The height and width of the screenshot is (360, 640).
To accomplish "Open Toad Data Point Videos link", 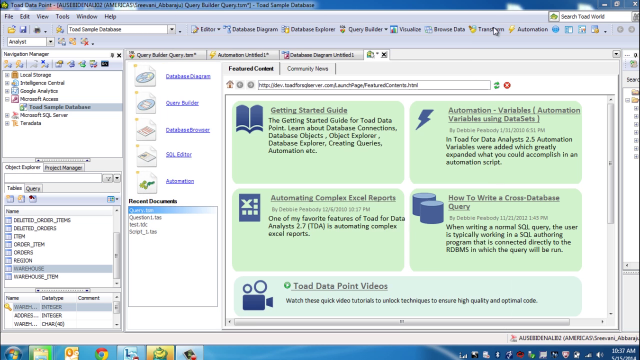I will 340,286.
